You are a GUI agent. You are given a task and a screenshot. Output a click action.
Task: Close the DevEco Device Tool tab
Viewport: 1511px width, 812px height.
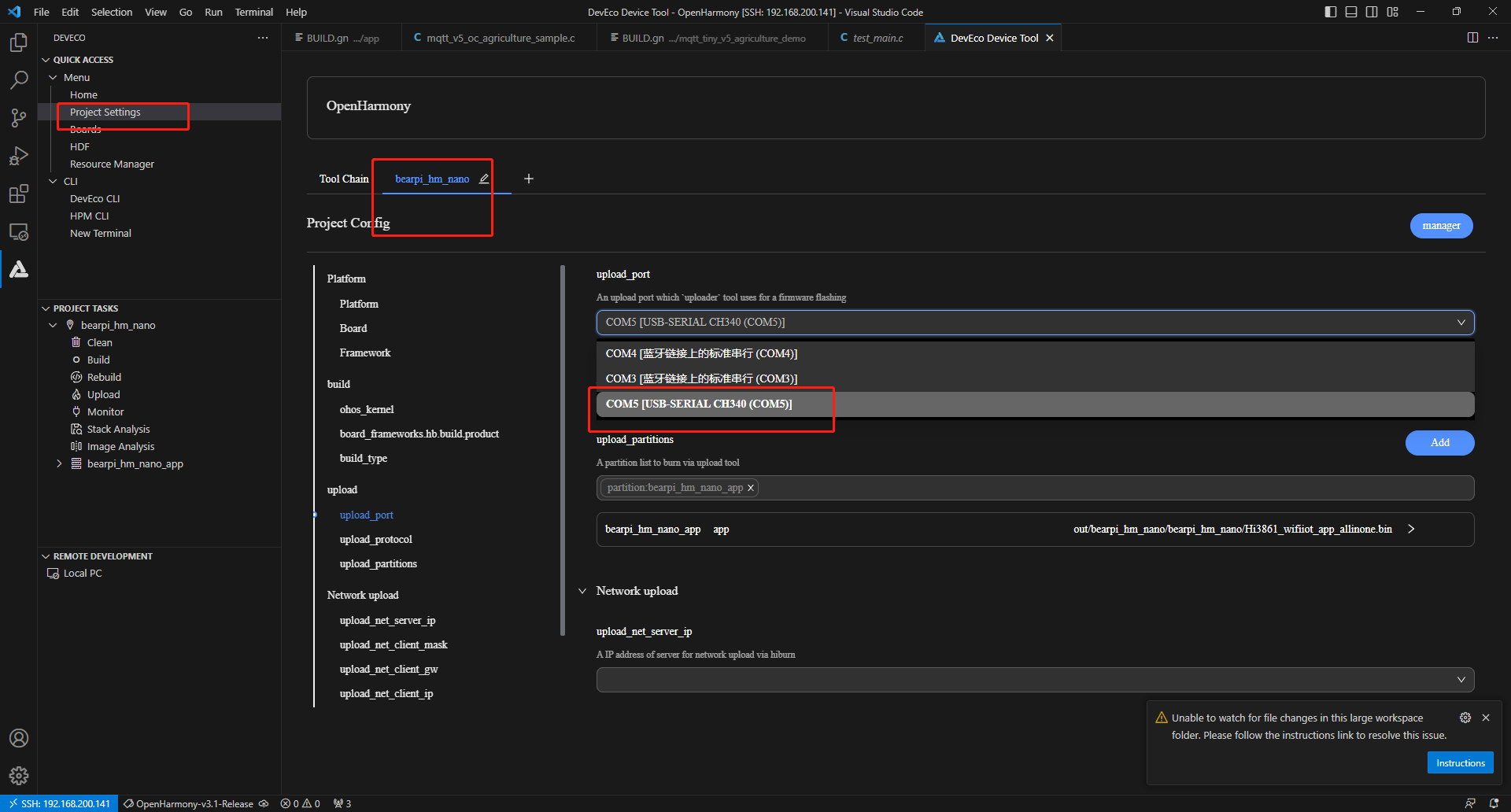point(1050,38)
